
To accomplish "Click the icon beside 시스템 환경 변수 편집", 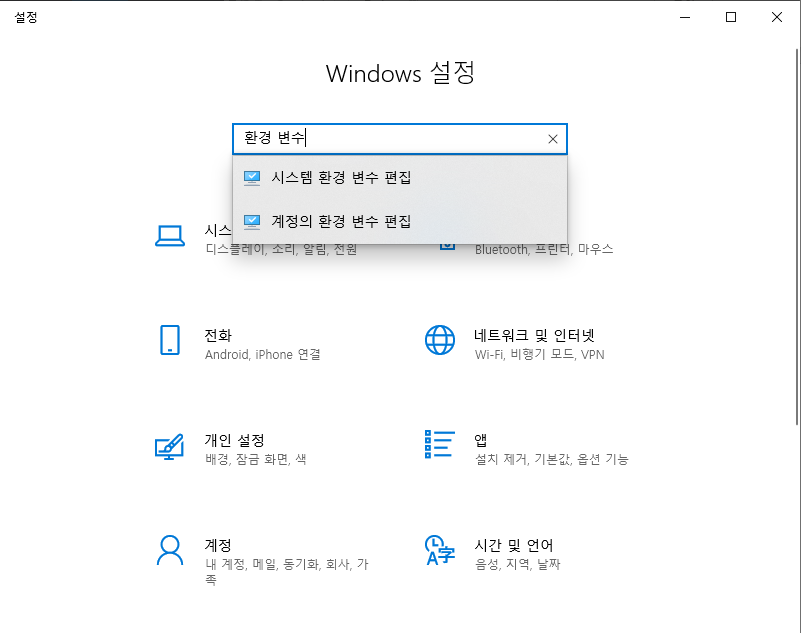I will (252, 178).
